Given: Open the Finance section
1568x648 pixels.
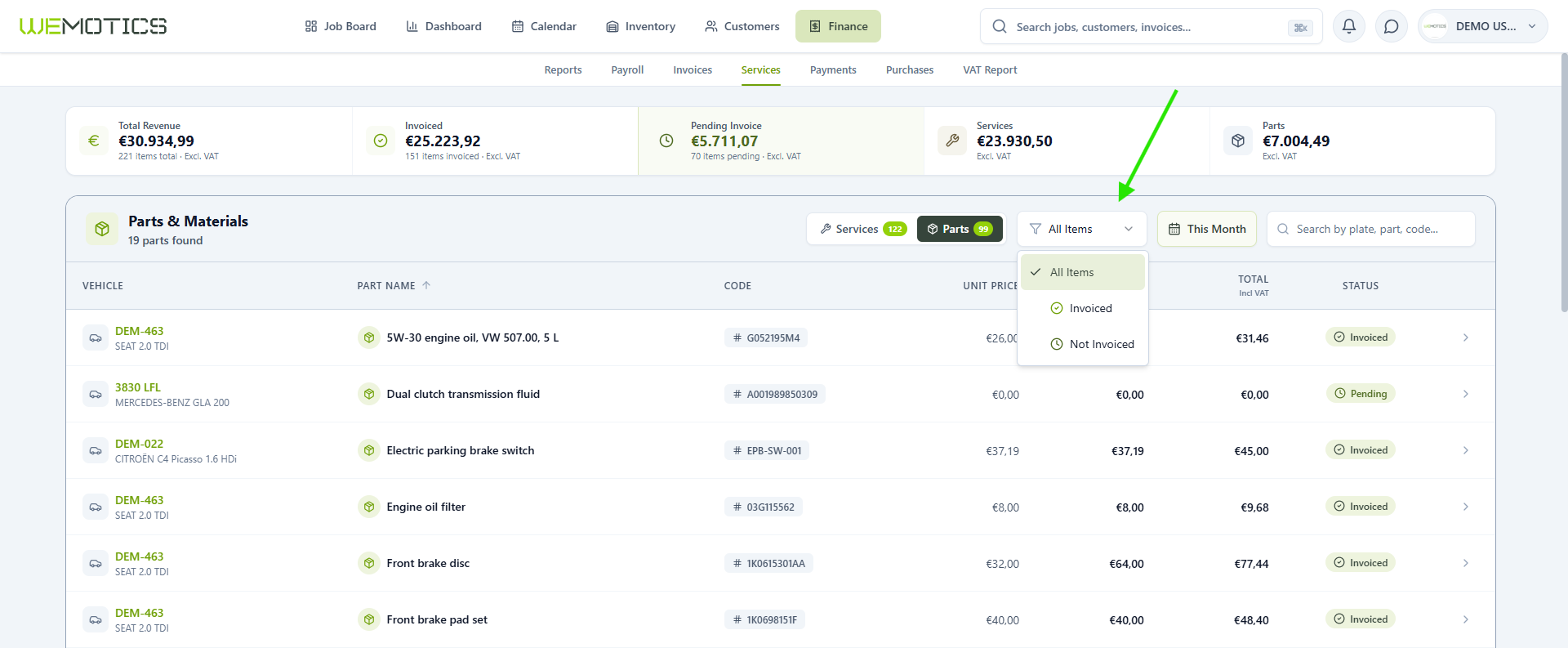Looking at the screenshot, I should pos(838,26).
